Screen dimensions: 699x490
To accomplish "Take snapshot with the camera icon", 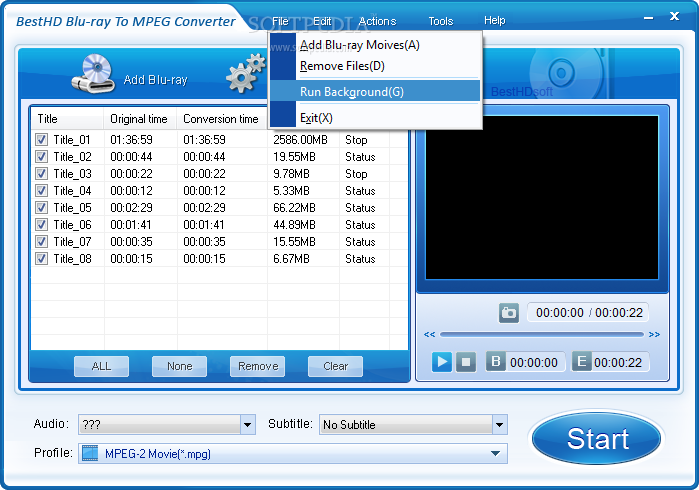I will coord(509,313).
